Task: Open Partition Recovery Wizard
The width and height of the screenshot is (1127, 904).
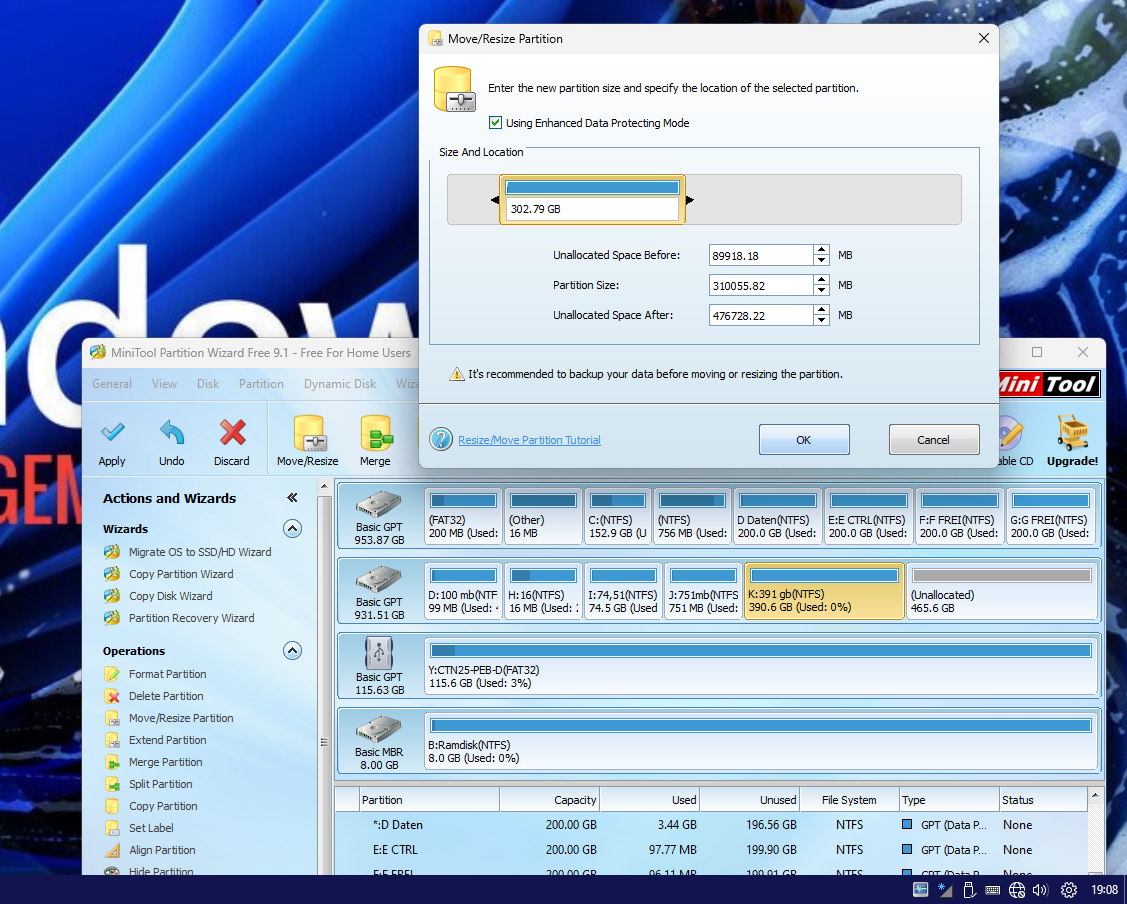Action: click(x=191, y=618)
